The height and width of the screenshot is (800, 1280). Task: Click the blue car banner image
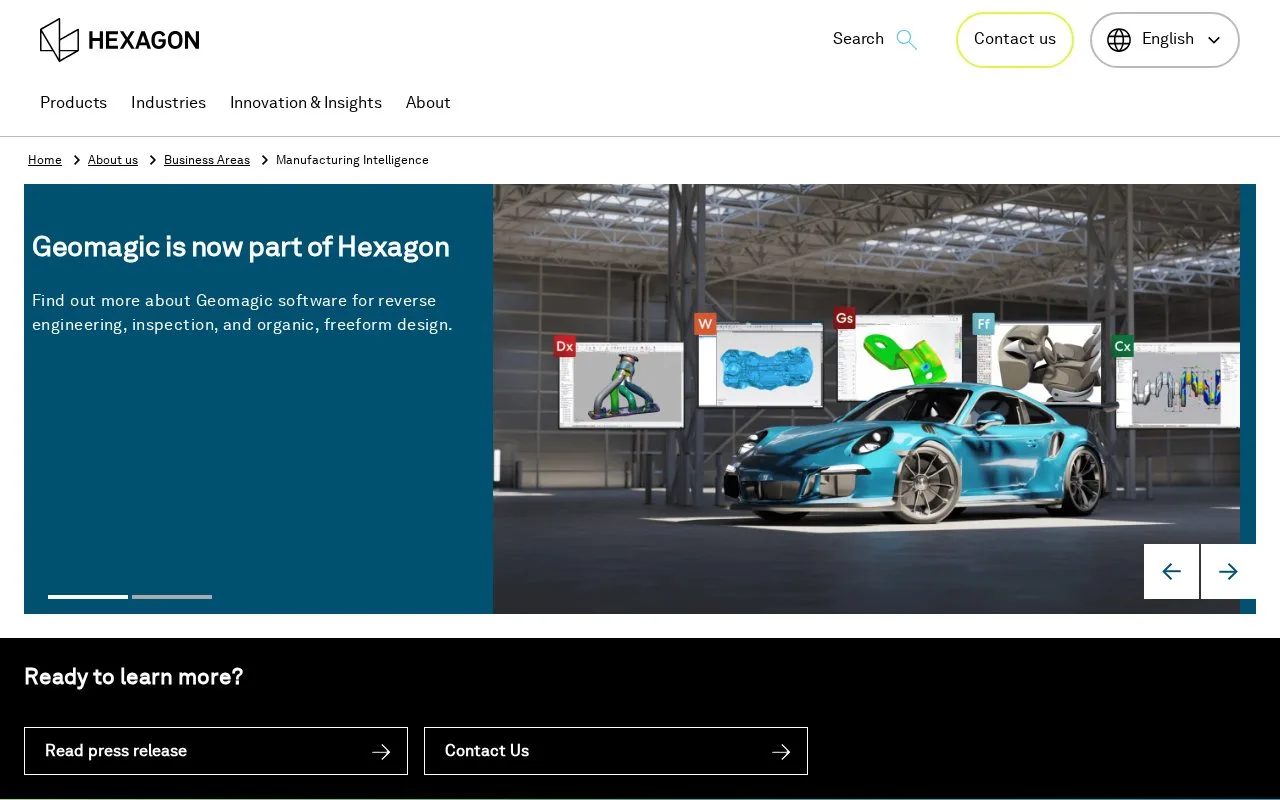[x=866, y=399]
